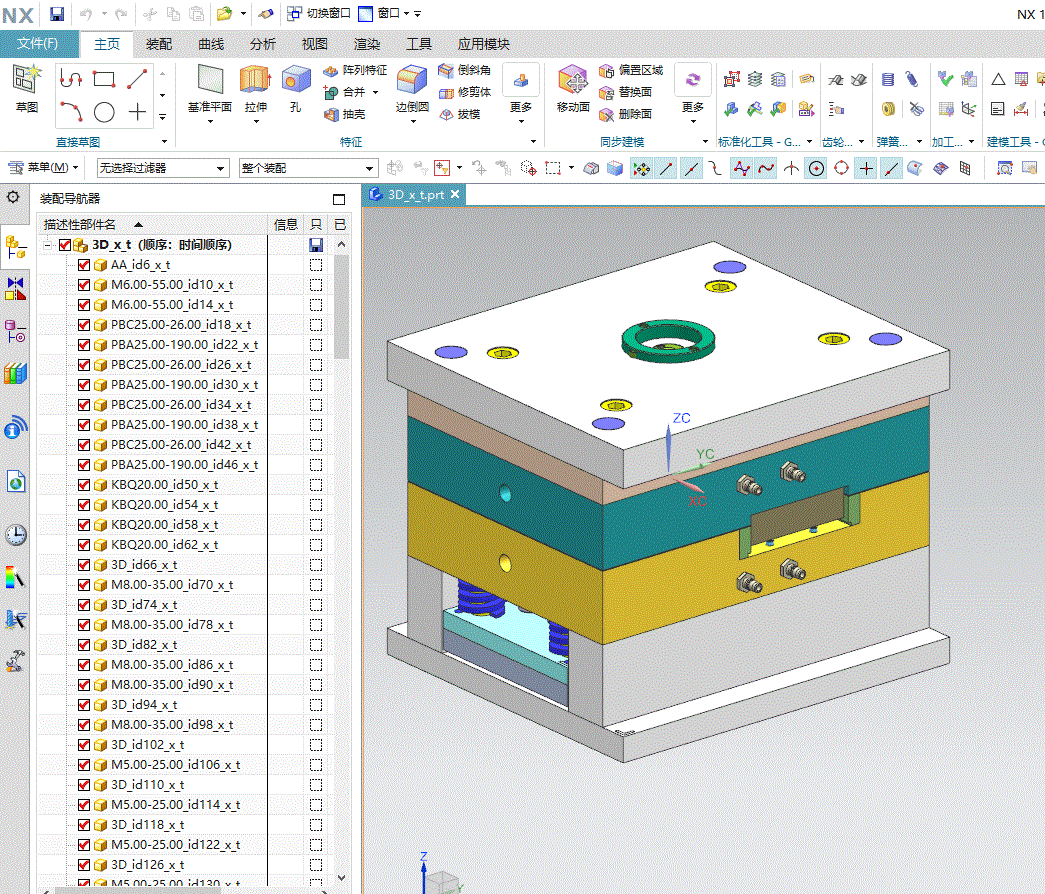This screenshot has height=894, width=1045.
Task: Select the Rectangle sketch tool
Action: [104, 79]
